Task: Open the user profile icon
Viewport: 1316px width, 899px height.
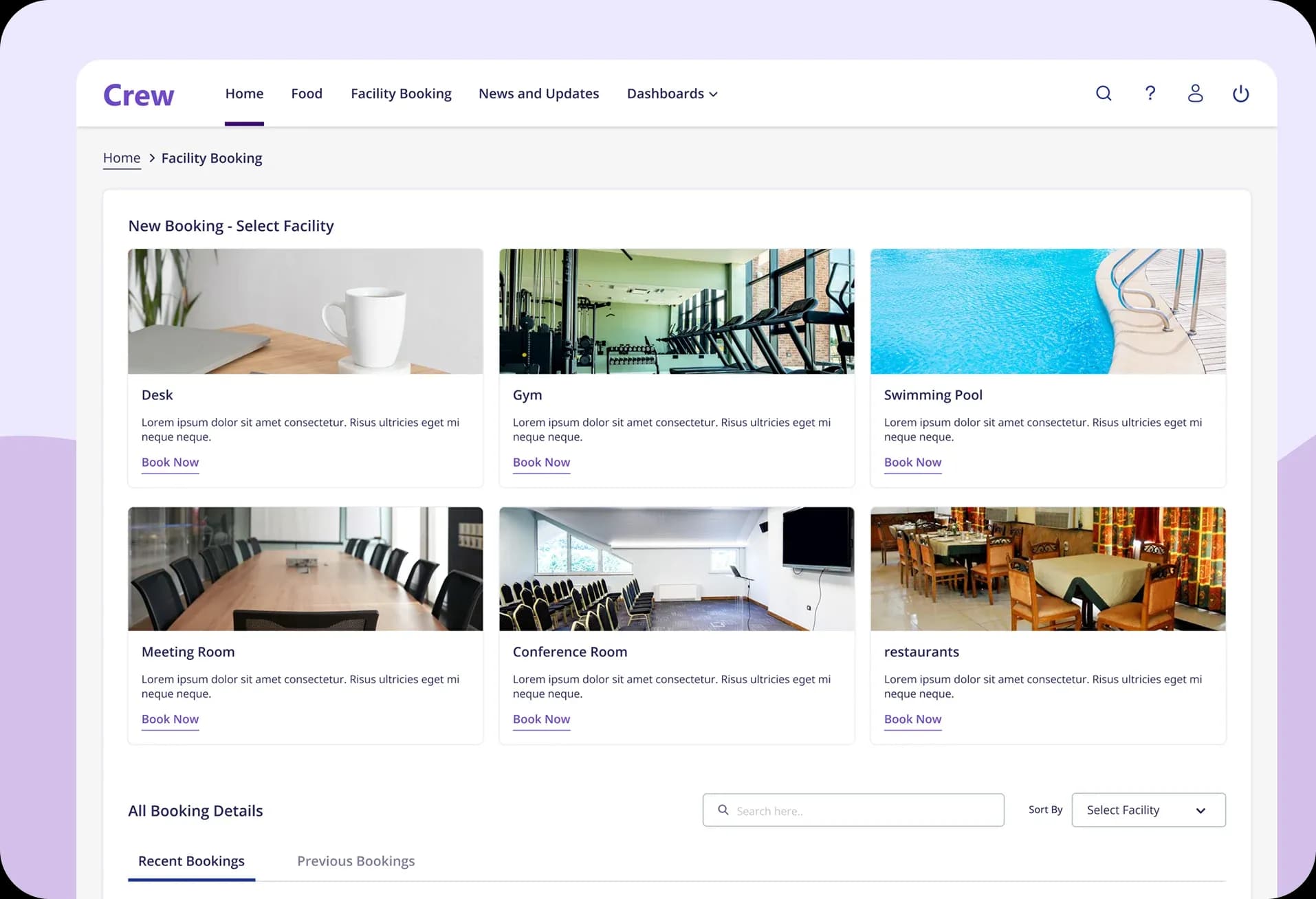Action: coord(1195,93)
